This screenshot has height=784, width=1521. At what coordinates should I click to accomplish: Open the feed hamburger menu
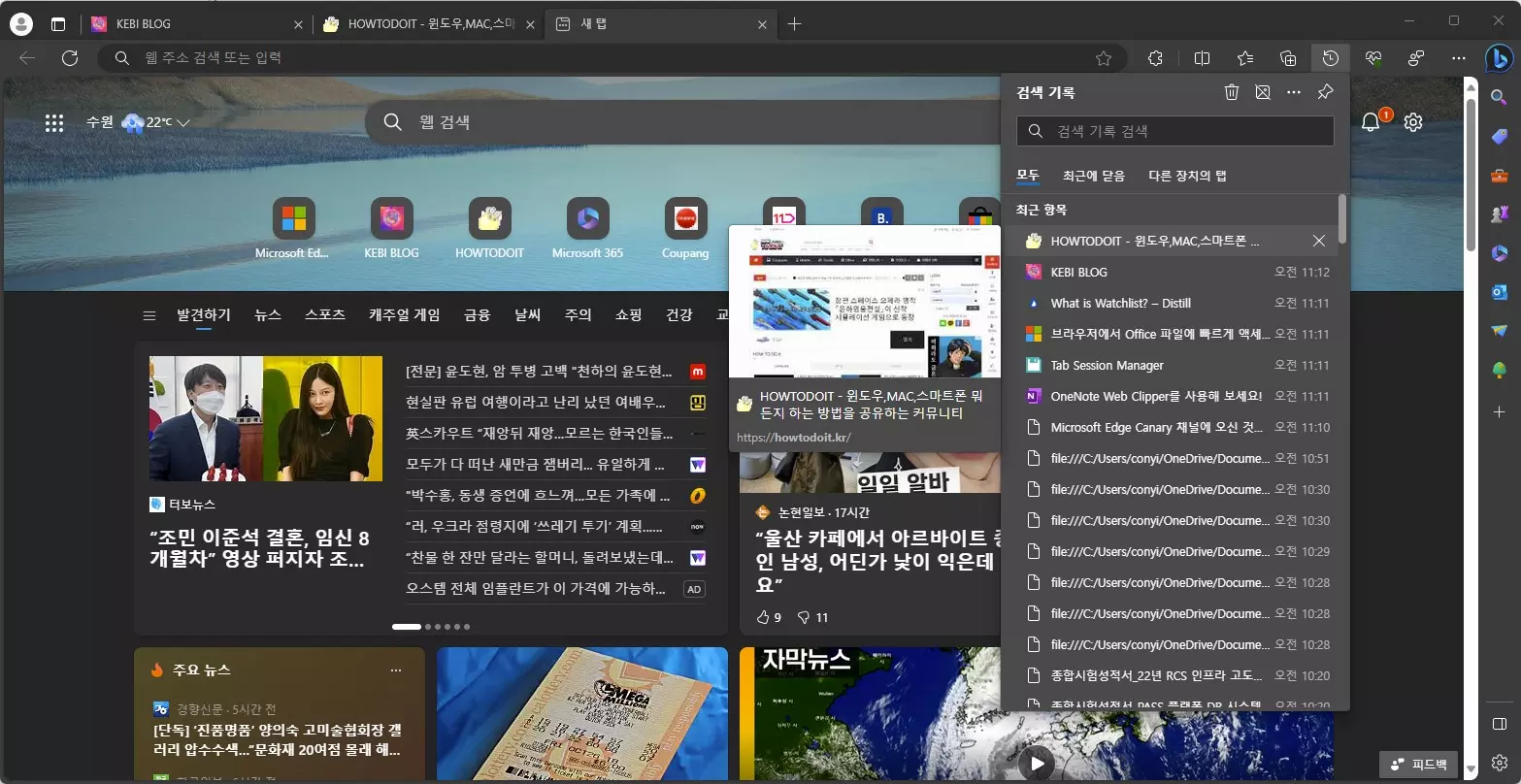149,315
